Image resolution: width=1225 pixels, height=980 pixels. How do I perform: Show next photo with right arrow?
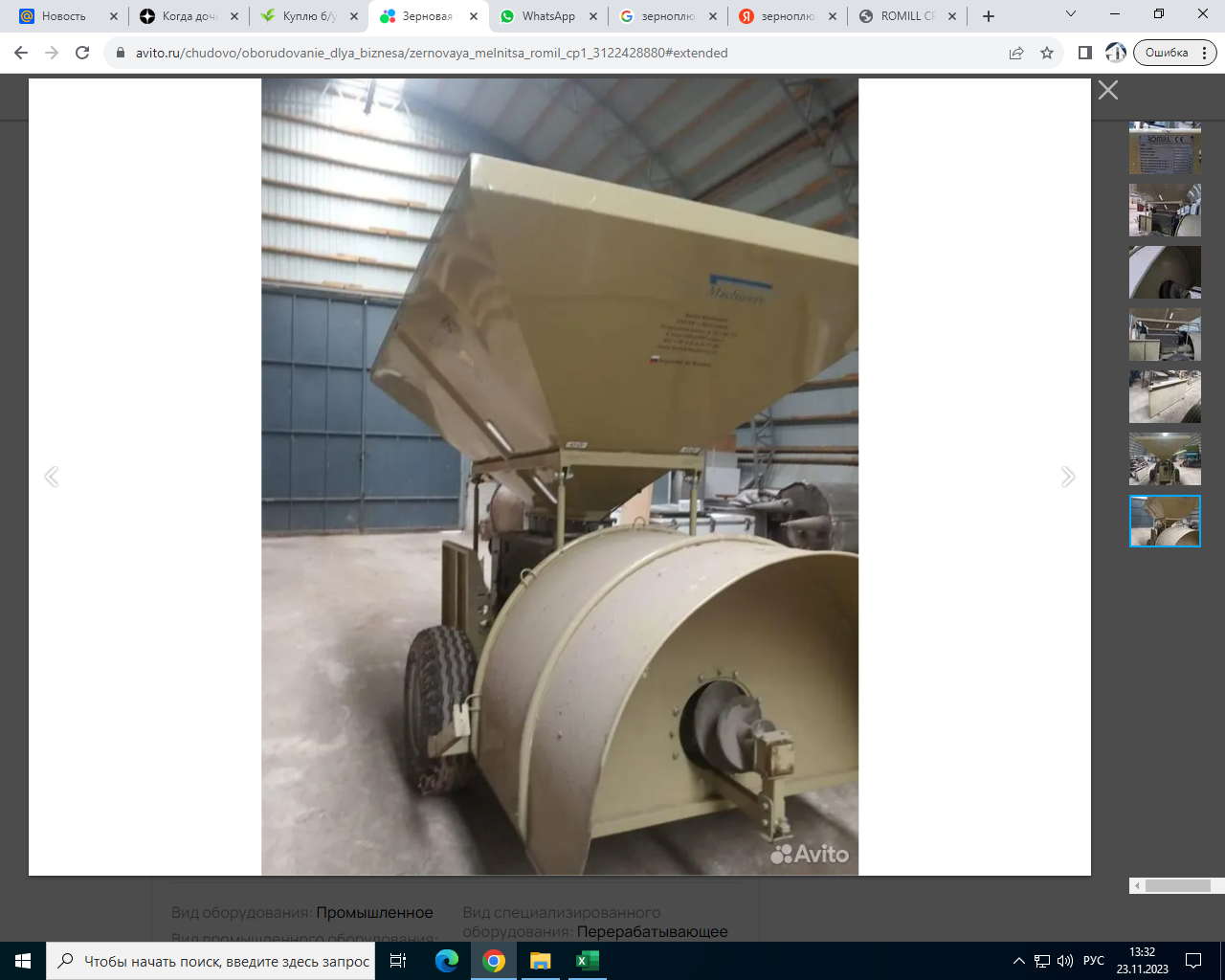(x=1067, y=477)
